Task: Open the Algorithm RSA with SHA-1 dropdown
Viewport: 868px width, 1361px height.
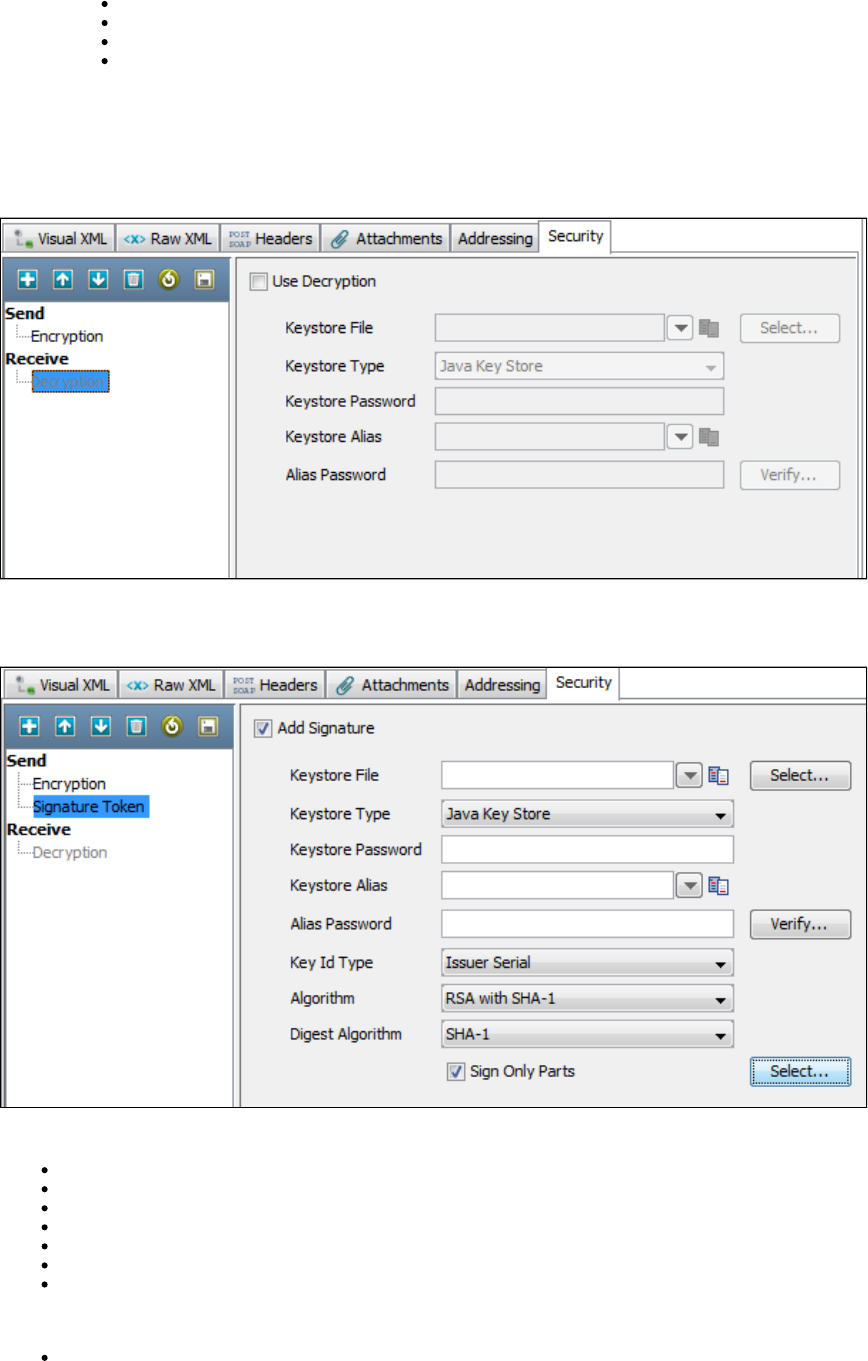Action: (587, 998)
